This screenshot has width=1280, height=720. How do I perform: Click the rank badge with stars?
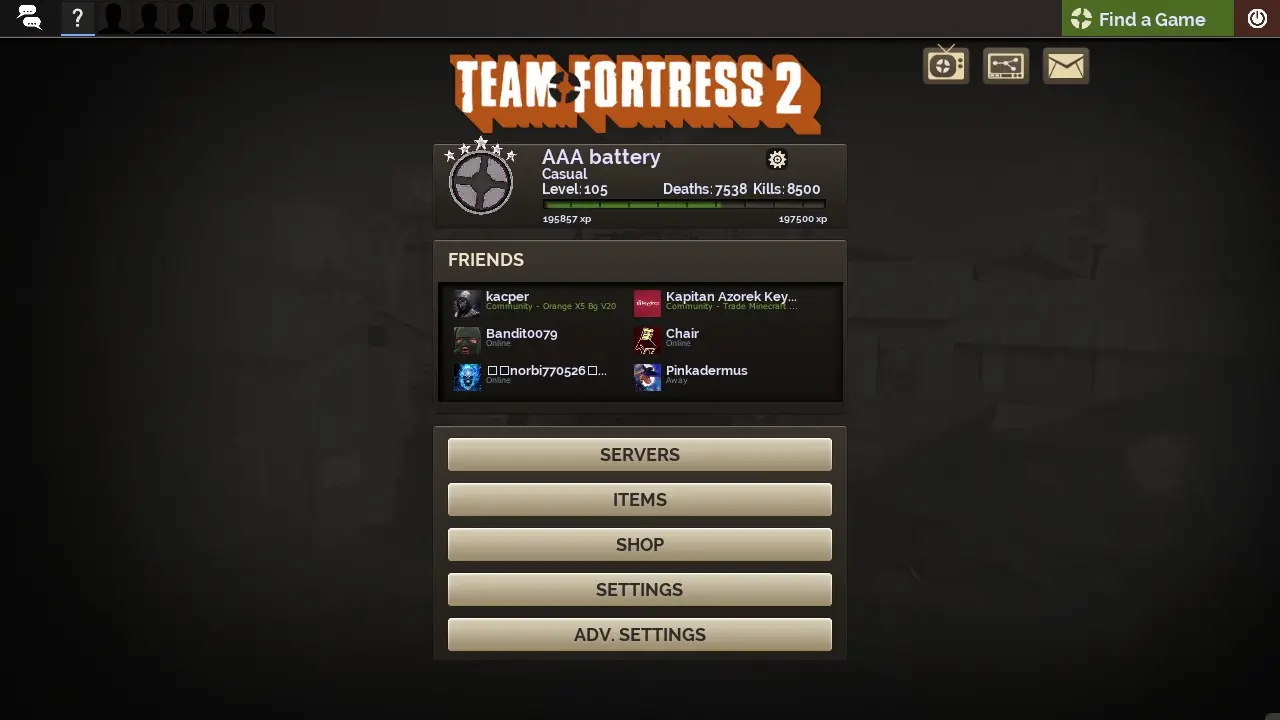pyautogui.click(x=481, y=176)
